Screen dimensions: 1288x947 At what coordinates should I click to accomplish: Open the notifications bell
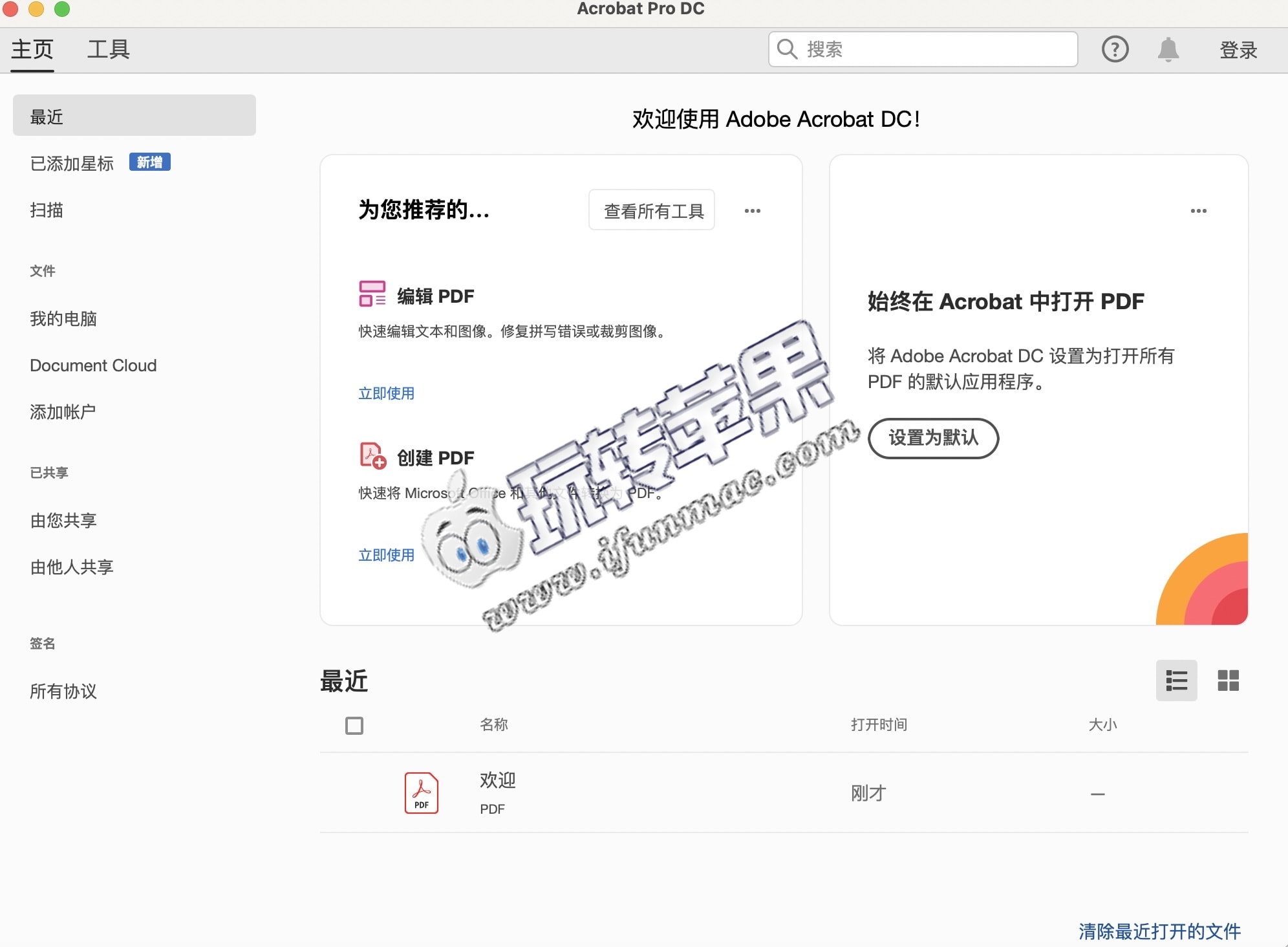tap(1168, 49)
